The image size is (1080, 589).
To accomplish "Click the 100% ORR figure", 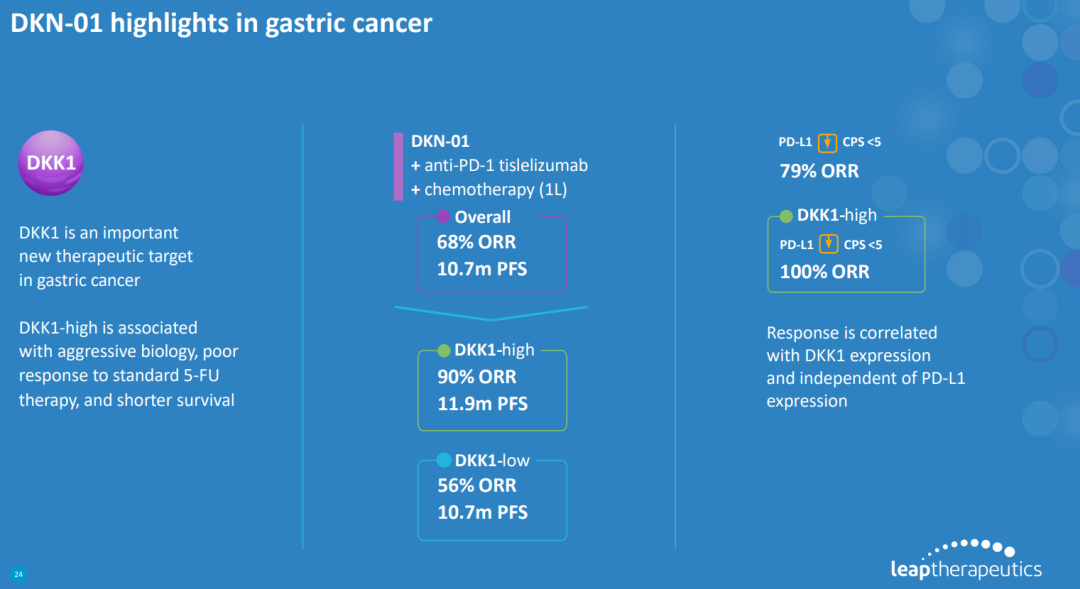I will 824,271.
